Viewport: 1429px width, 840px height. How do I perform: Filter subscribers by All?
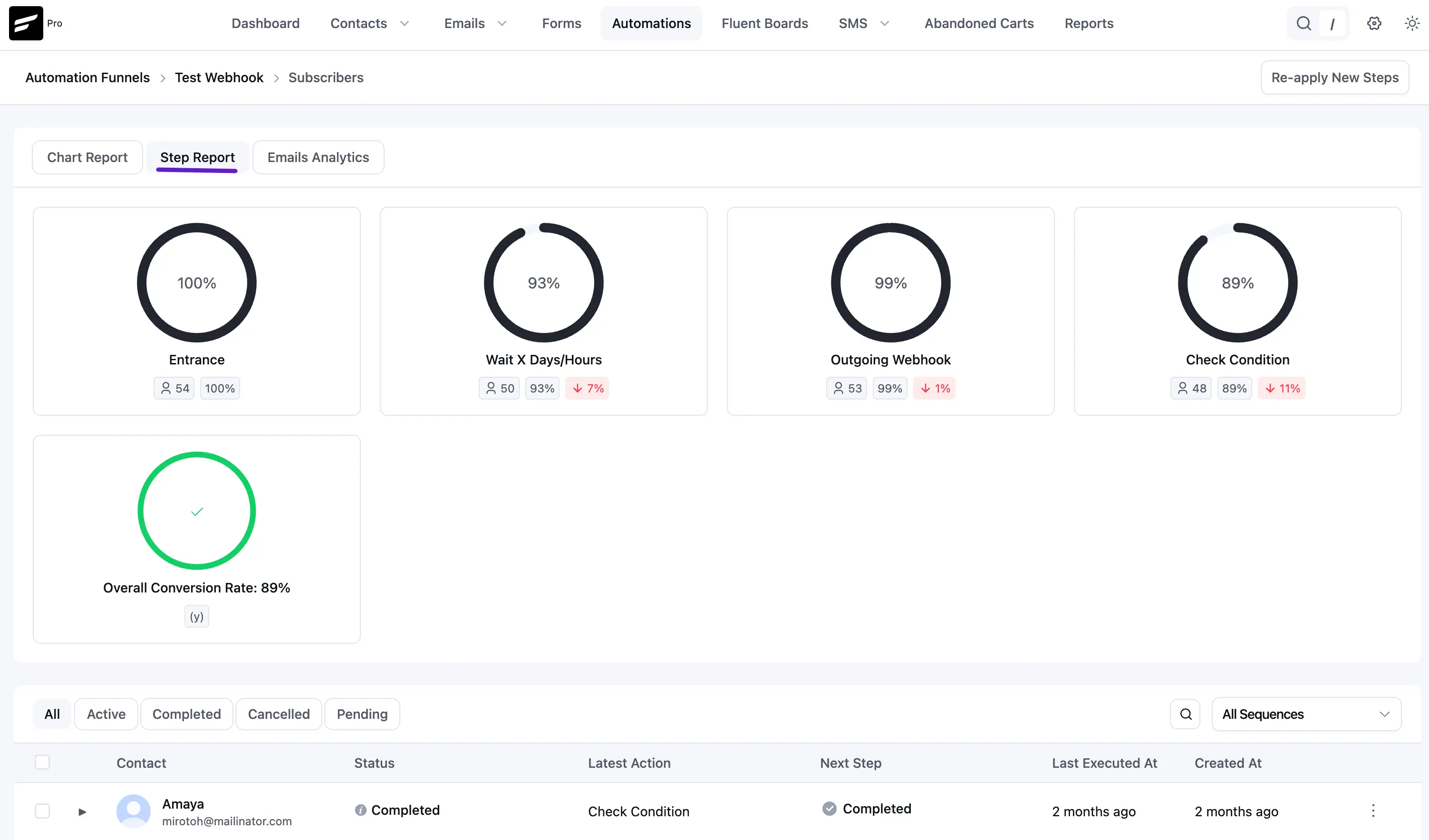pyautogui.click(x=52, y=714)
